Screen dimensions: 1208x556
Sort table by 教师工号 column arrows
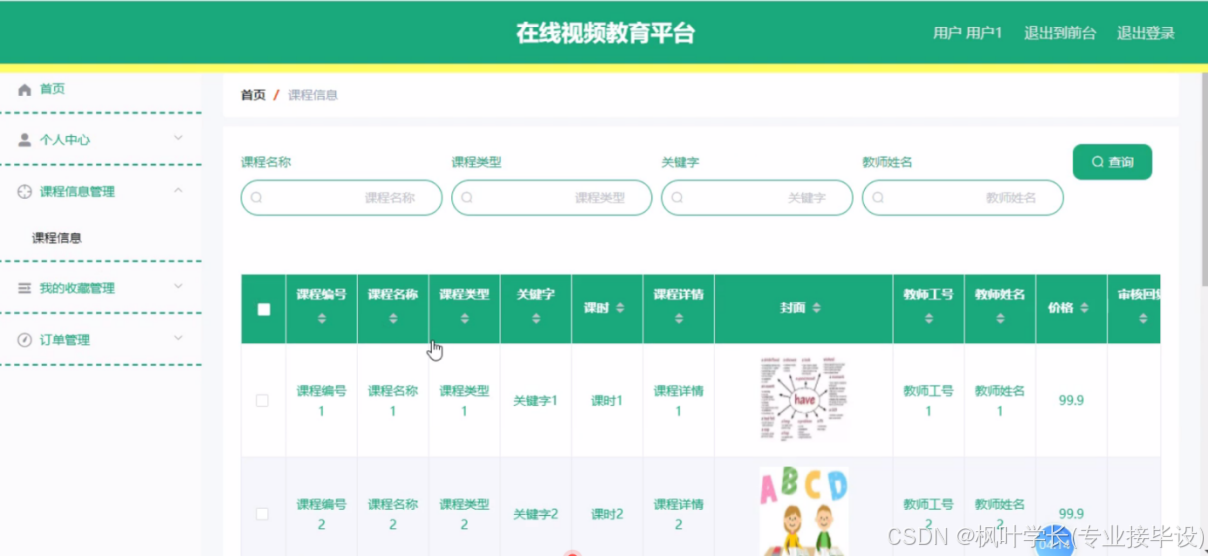coord(928,319)
